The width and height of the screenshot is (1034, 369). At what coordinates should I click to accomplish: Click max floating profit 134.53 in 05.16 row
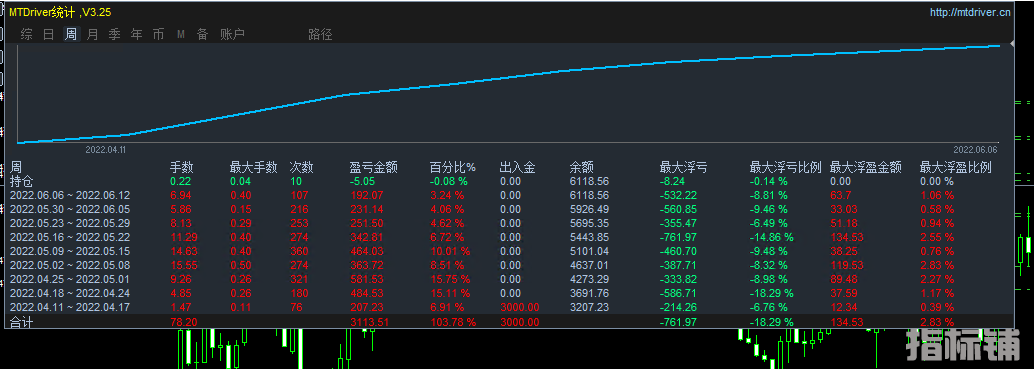coord(847,237)
